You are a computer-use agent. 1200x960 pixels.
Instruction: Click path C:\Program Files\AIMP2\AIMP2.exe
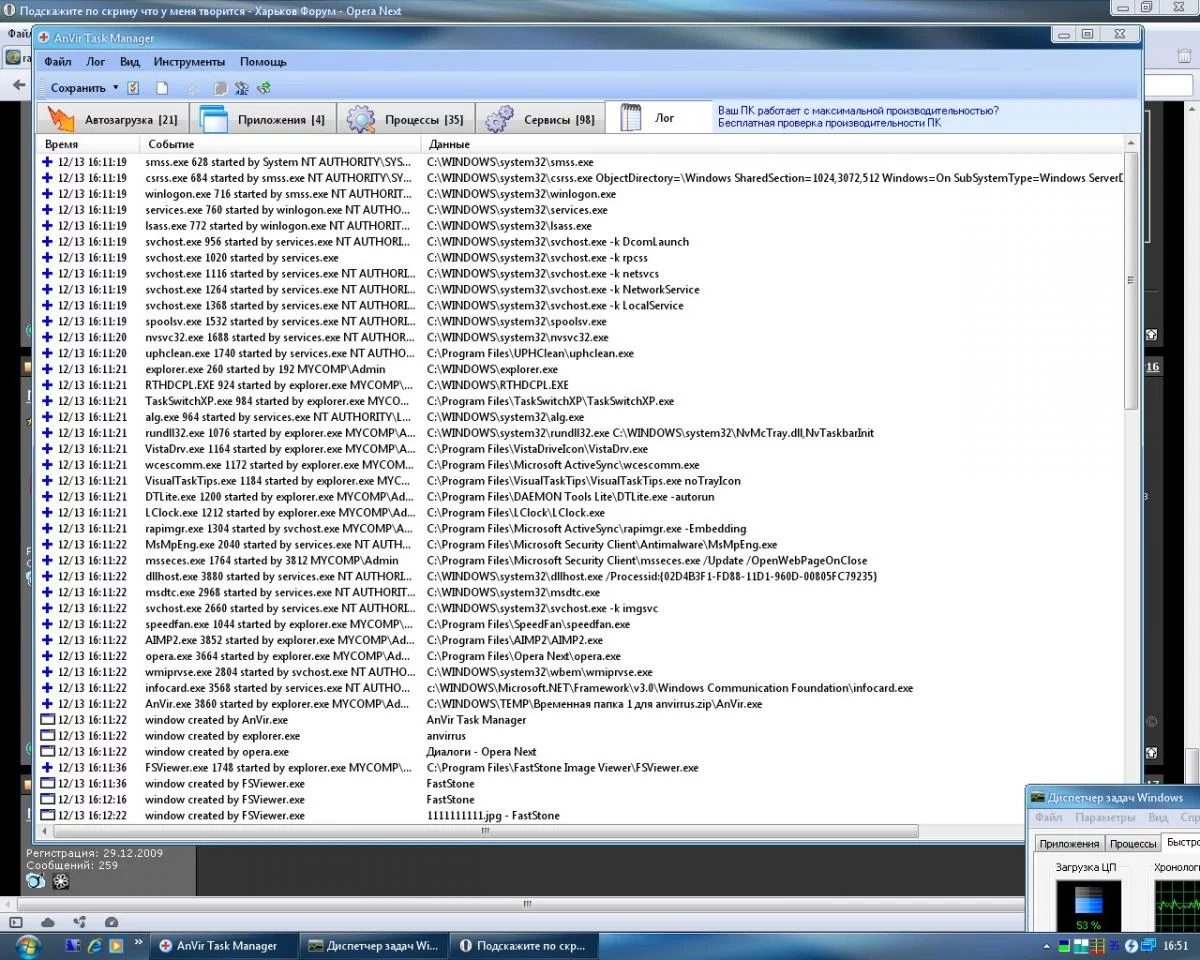[515, 640]
